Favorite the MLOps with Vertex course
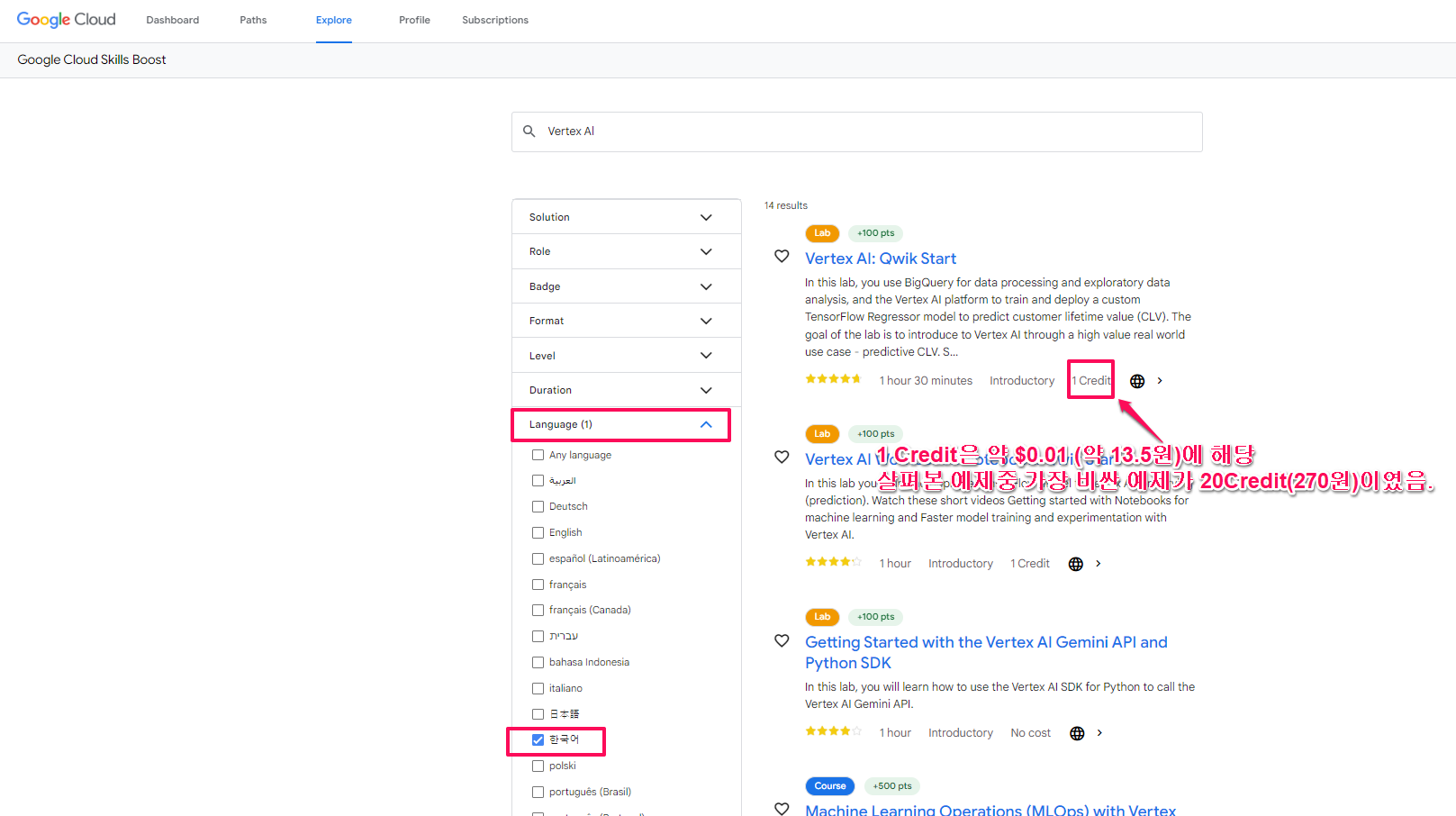The image size is (1456, 816). (x=782, y=809)
